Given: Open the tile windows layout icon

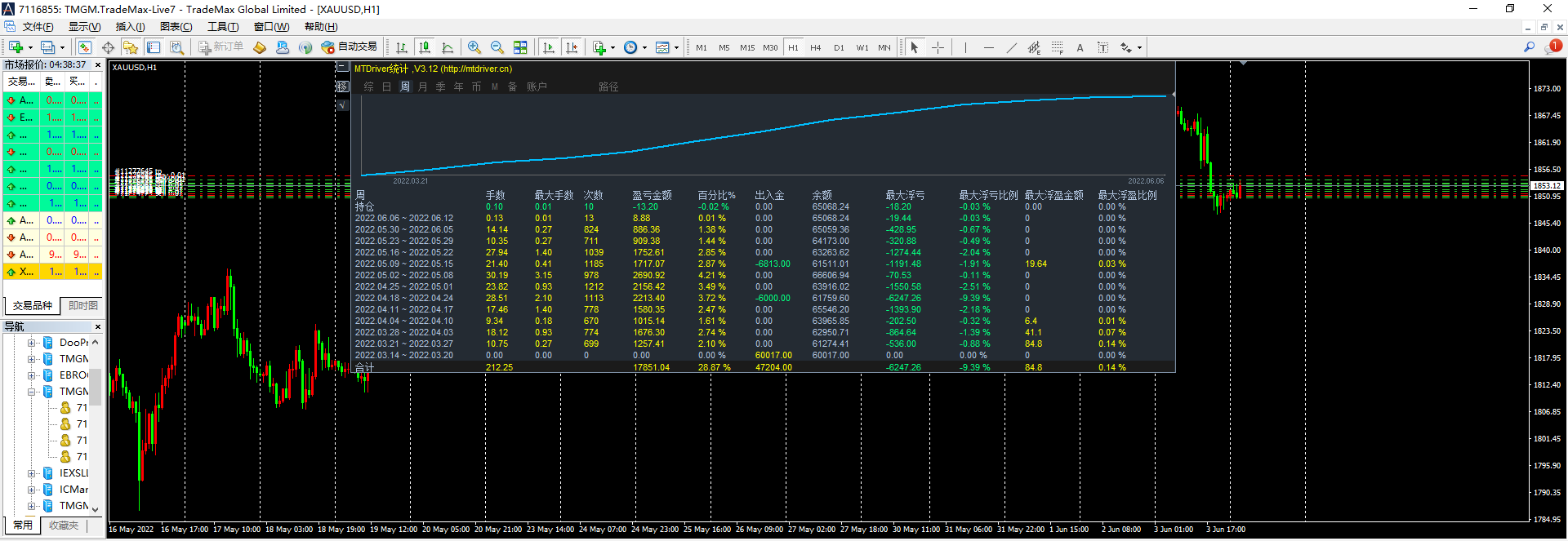Looking at the screenshot, I should (x=520, y=47).
